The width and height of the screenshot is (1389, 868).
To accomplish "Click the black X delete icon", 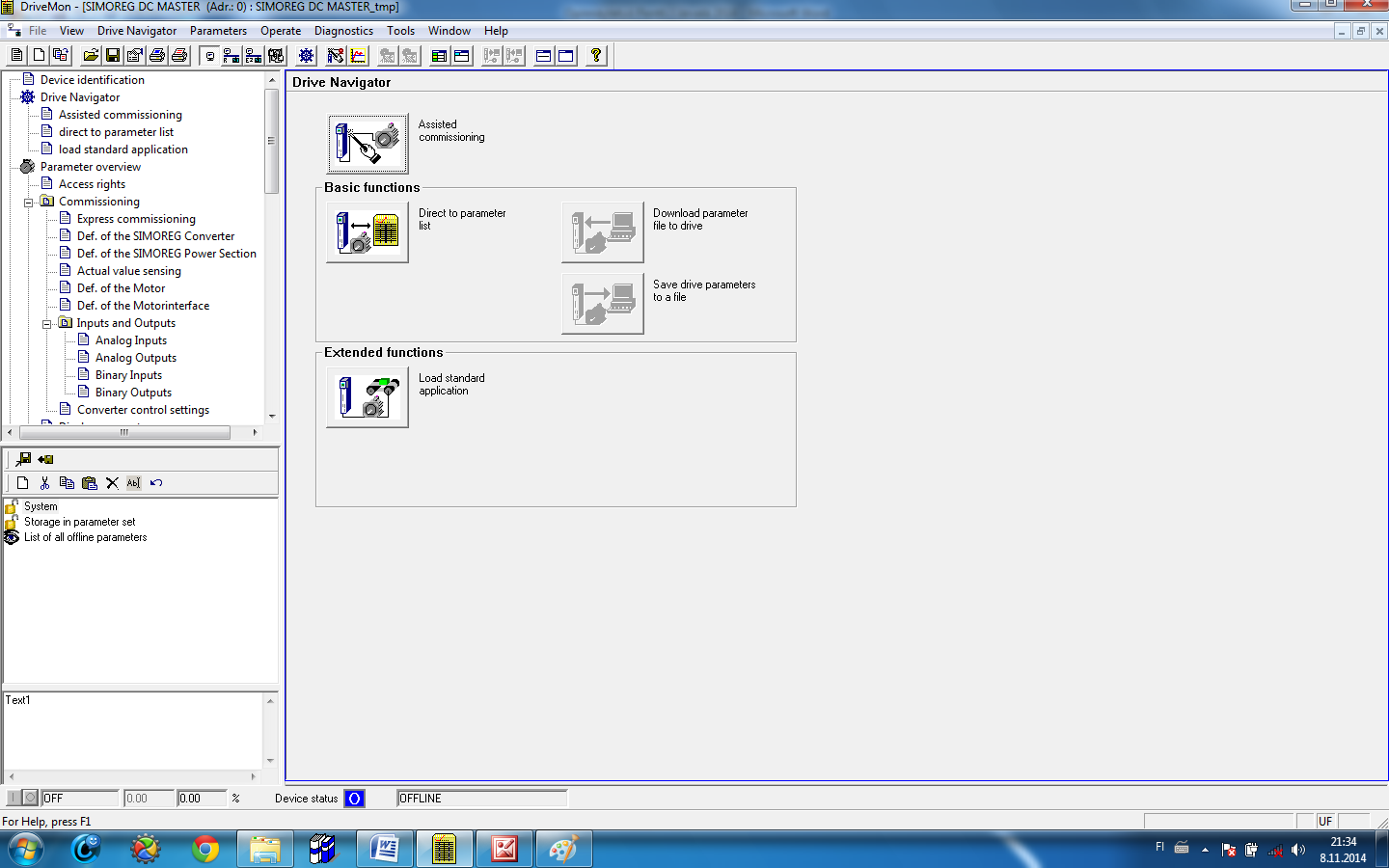I will 112,483.
